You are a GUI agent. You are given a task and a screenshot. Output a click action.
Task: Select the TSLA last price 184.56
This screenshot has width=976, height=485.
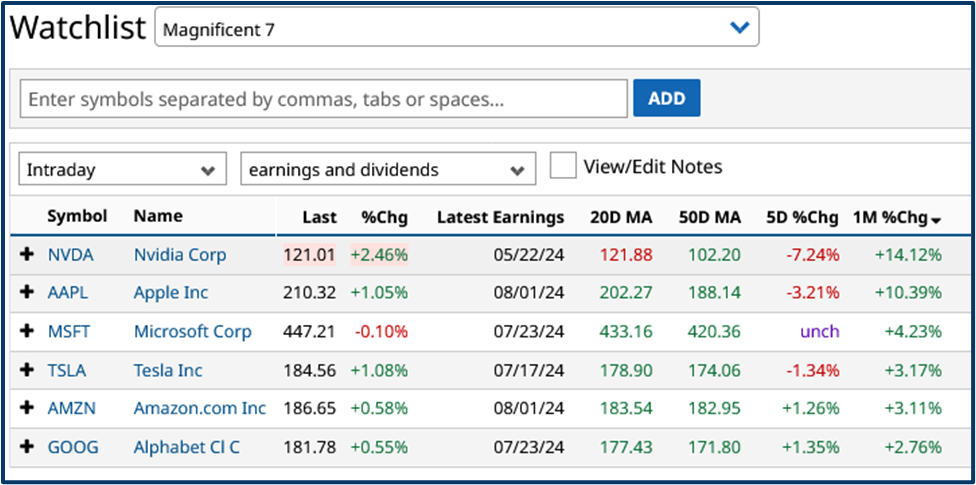coord(310,370)
